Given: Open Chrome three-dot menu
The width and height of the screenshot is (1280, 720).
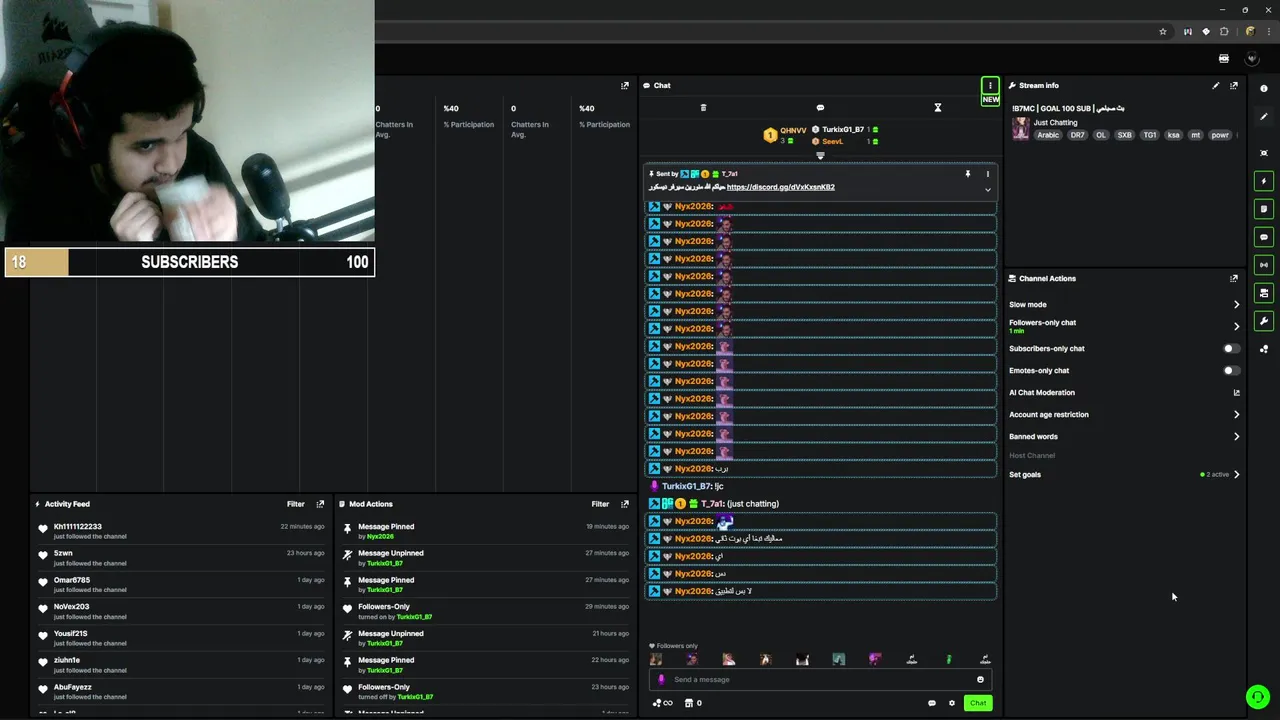Looking at the screenshot, I should (x=1268, y=32).
